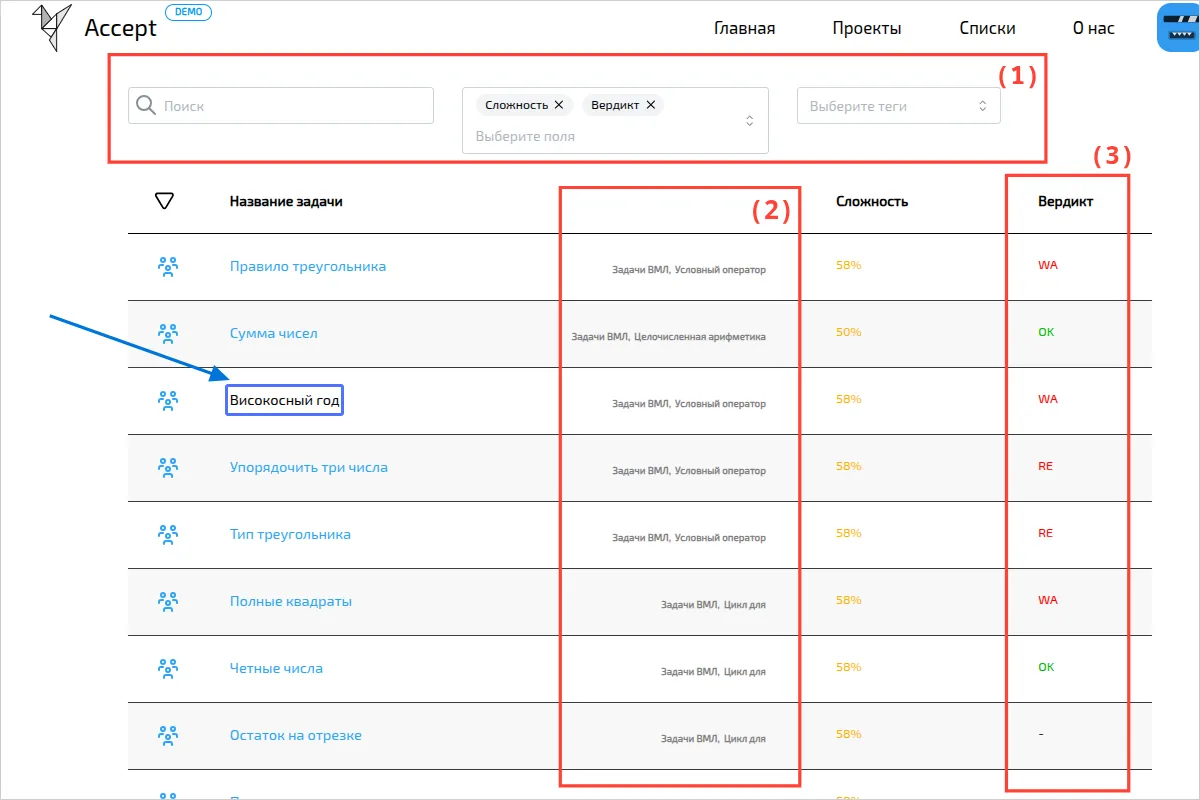Image resolution: width=1200 pixels, height=800 pixels.
Task: Click group icon beside Упорядочить три числа
Action: coord(168,467)
